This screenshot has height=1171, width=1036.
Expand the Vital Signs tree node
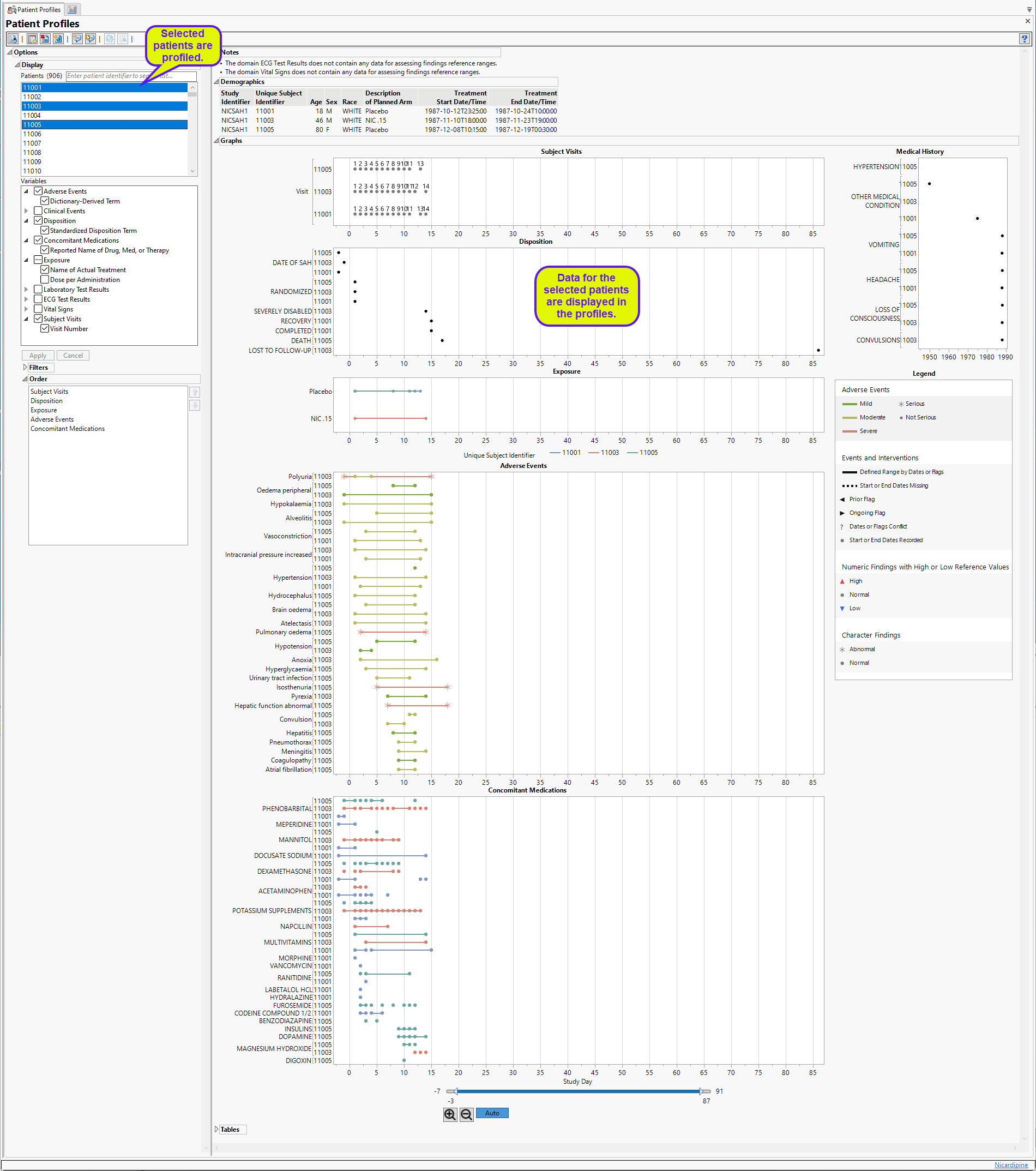click(x=26, y=309)
